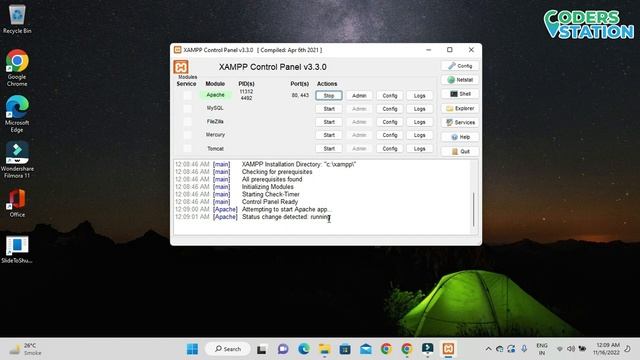640x360 pixels.
Task: Open XAMPP Config on right sidebar
Action: click(x=460, y=66)
